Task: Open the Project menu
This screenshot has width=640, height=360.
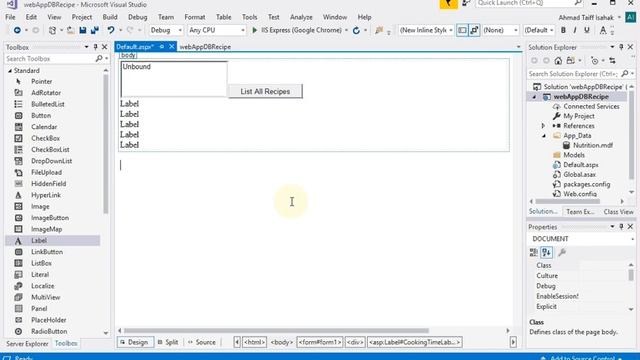Action: (x=82, y=17)
